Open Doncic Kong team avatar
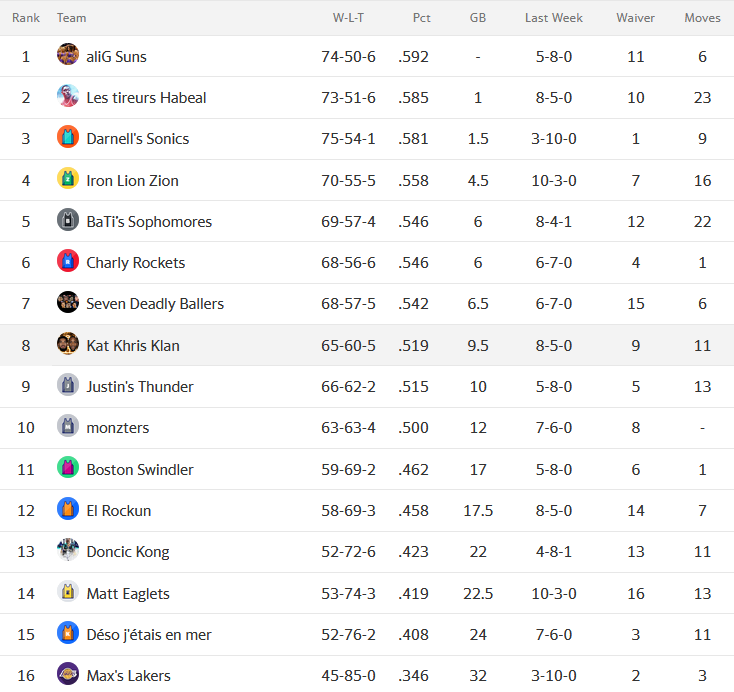The height and width of the screenshot is (692, 734). click(68, 550)
